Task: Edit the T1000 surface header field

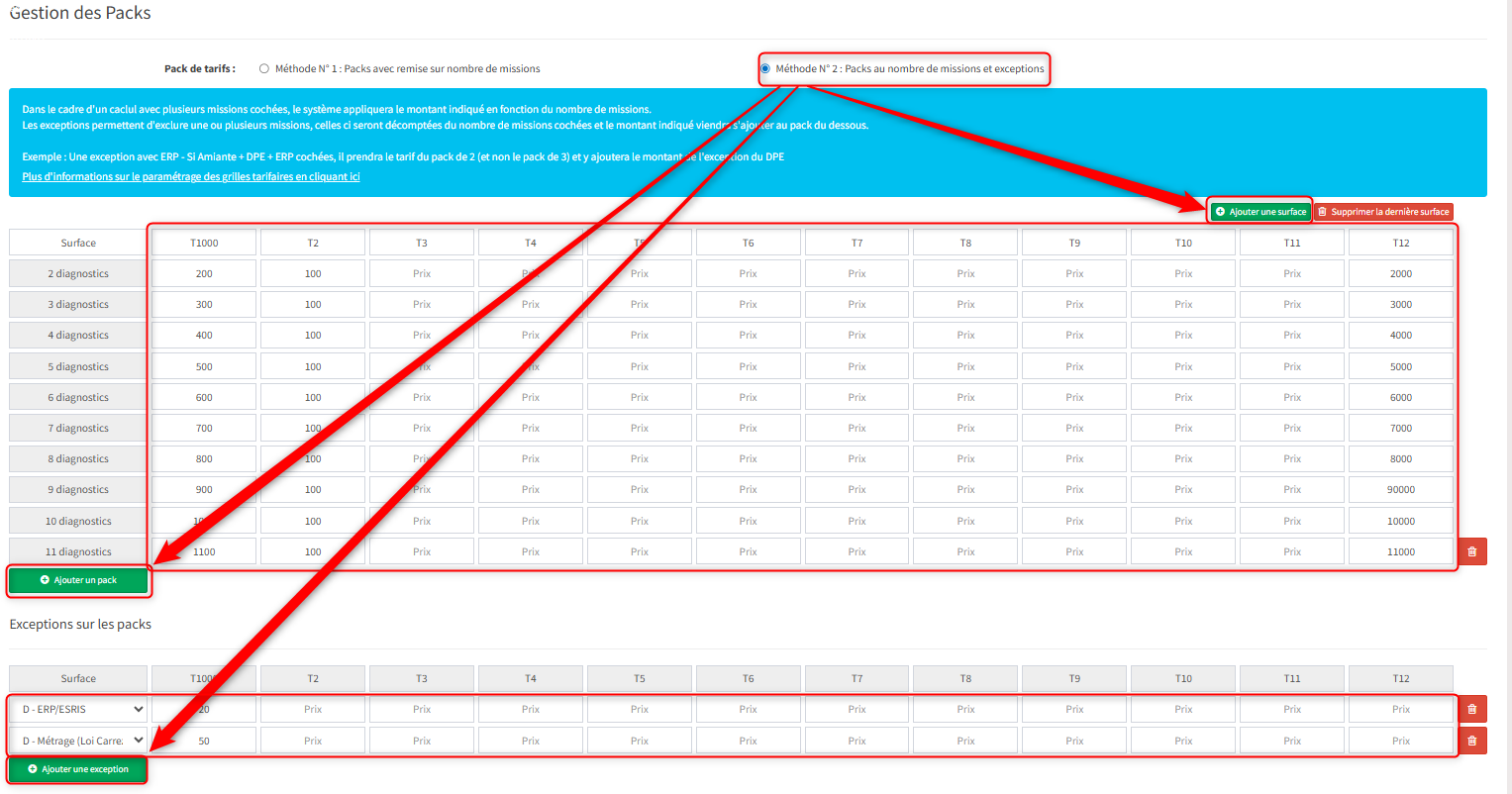Action: click(204, 243)
